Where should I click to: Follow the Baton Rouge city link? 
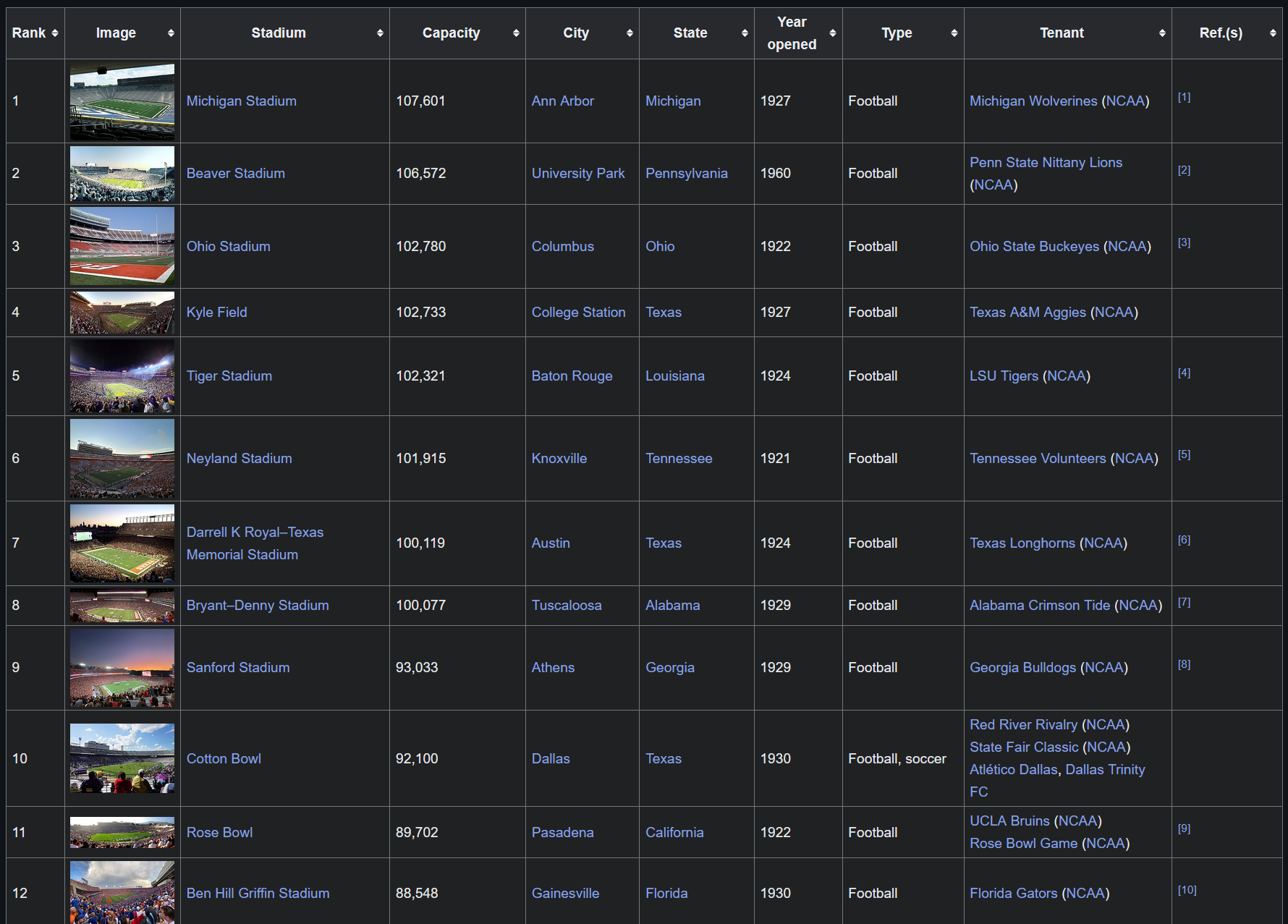pyautogui.click(x=572, y=376)
